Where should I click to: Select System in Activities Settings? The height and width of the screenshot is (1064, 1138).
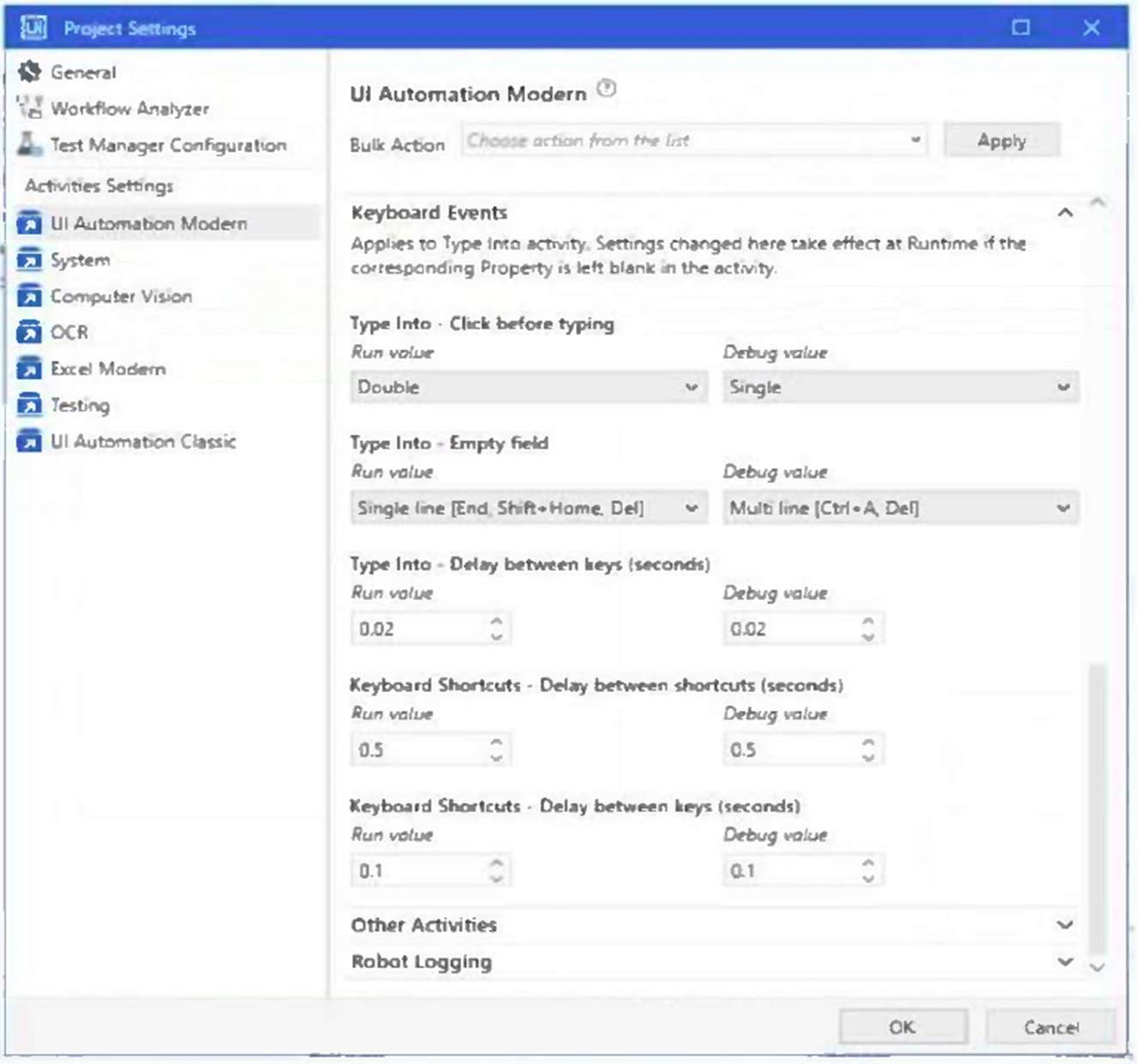tap(80, 260)
